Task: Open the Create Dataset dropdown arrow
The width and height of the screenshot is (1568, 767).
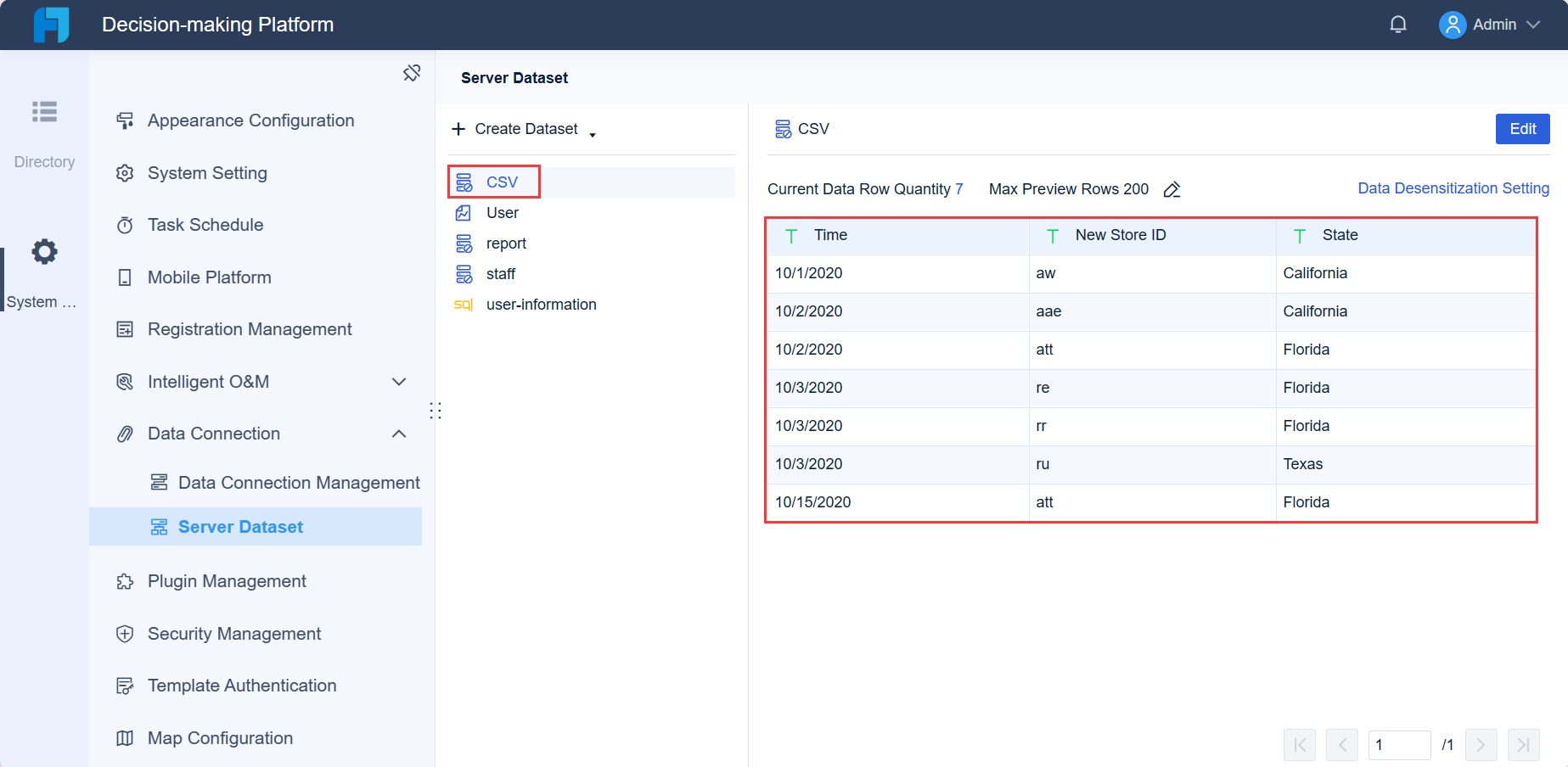Action: 593,134
